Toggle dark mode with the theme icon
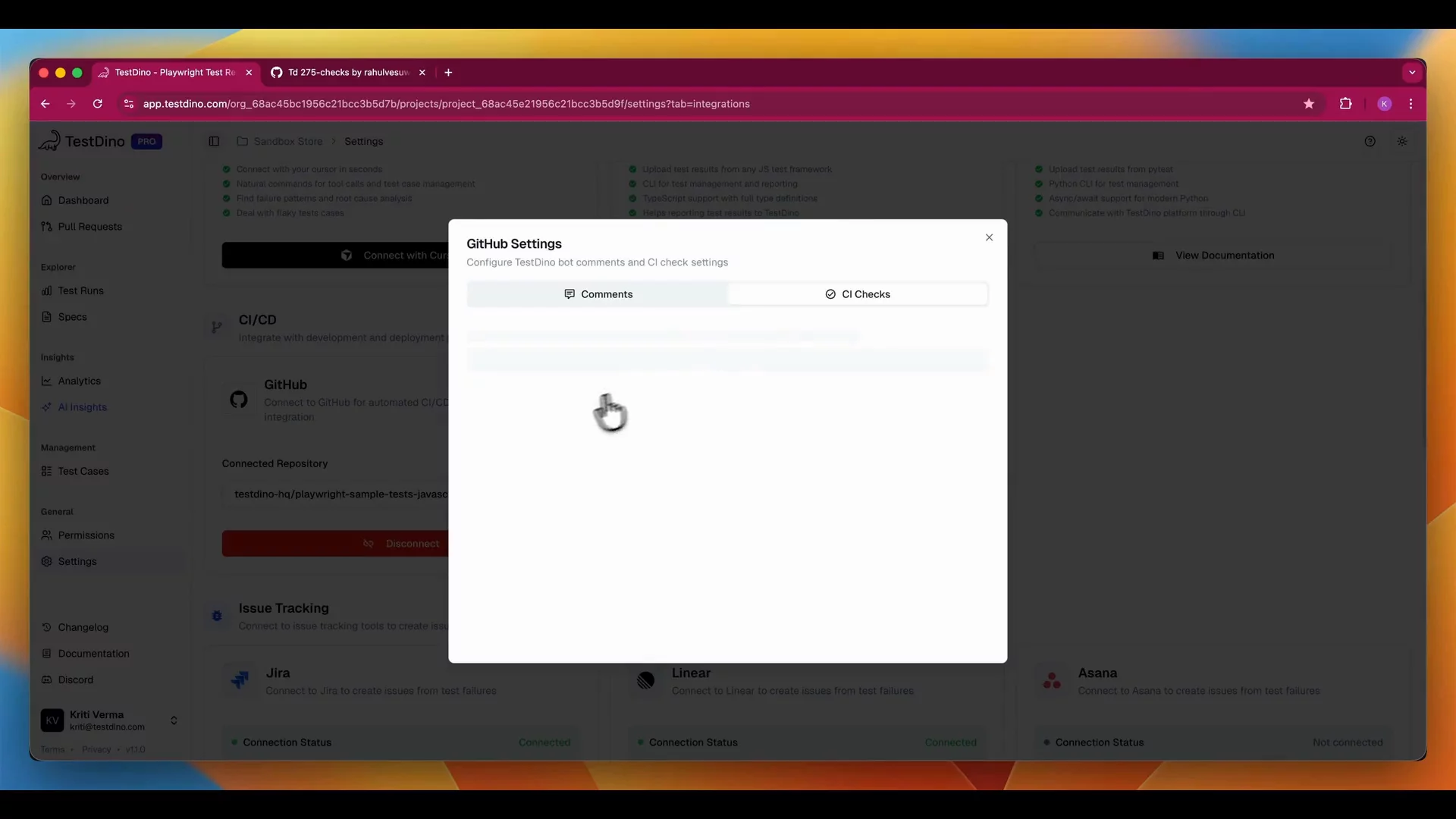 1401,141
